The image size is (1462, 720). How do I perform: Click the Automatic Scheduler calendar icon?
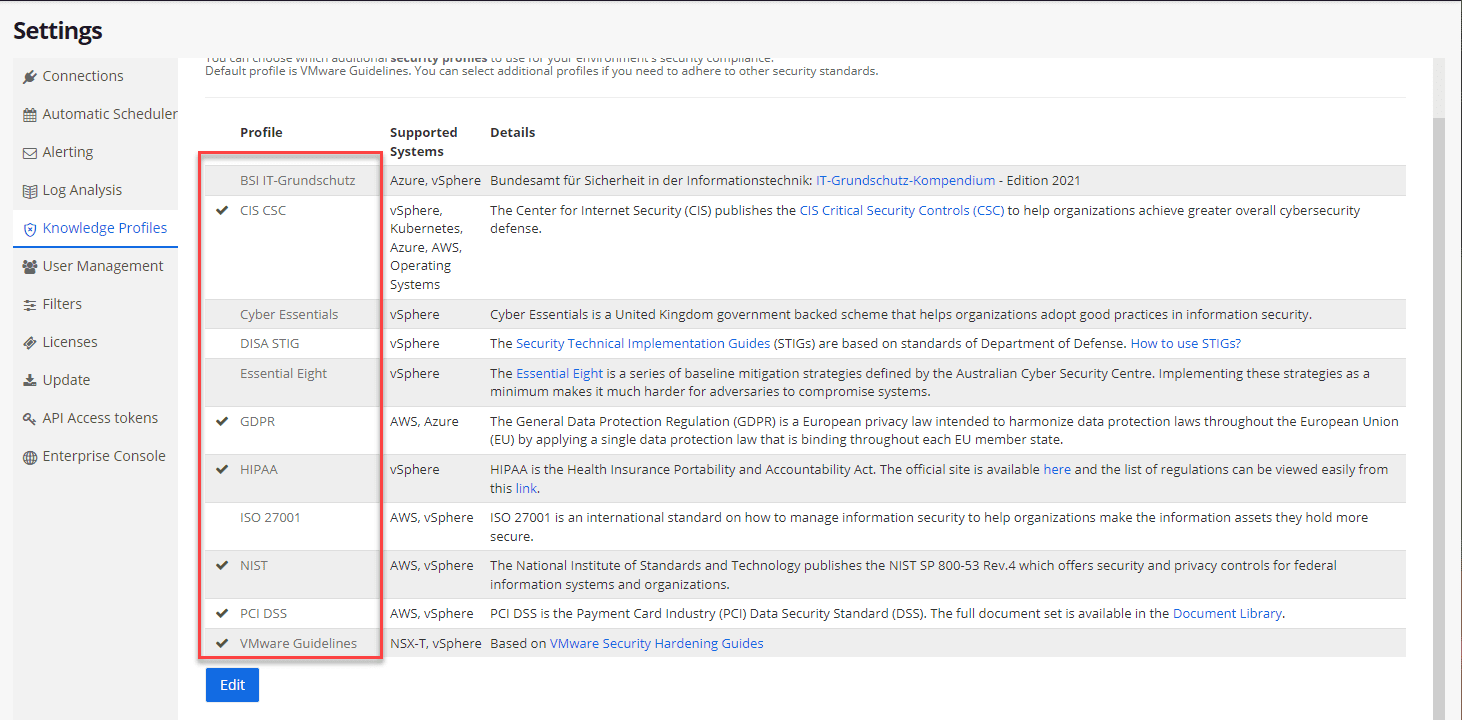(x=30, y=115)
